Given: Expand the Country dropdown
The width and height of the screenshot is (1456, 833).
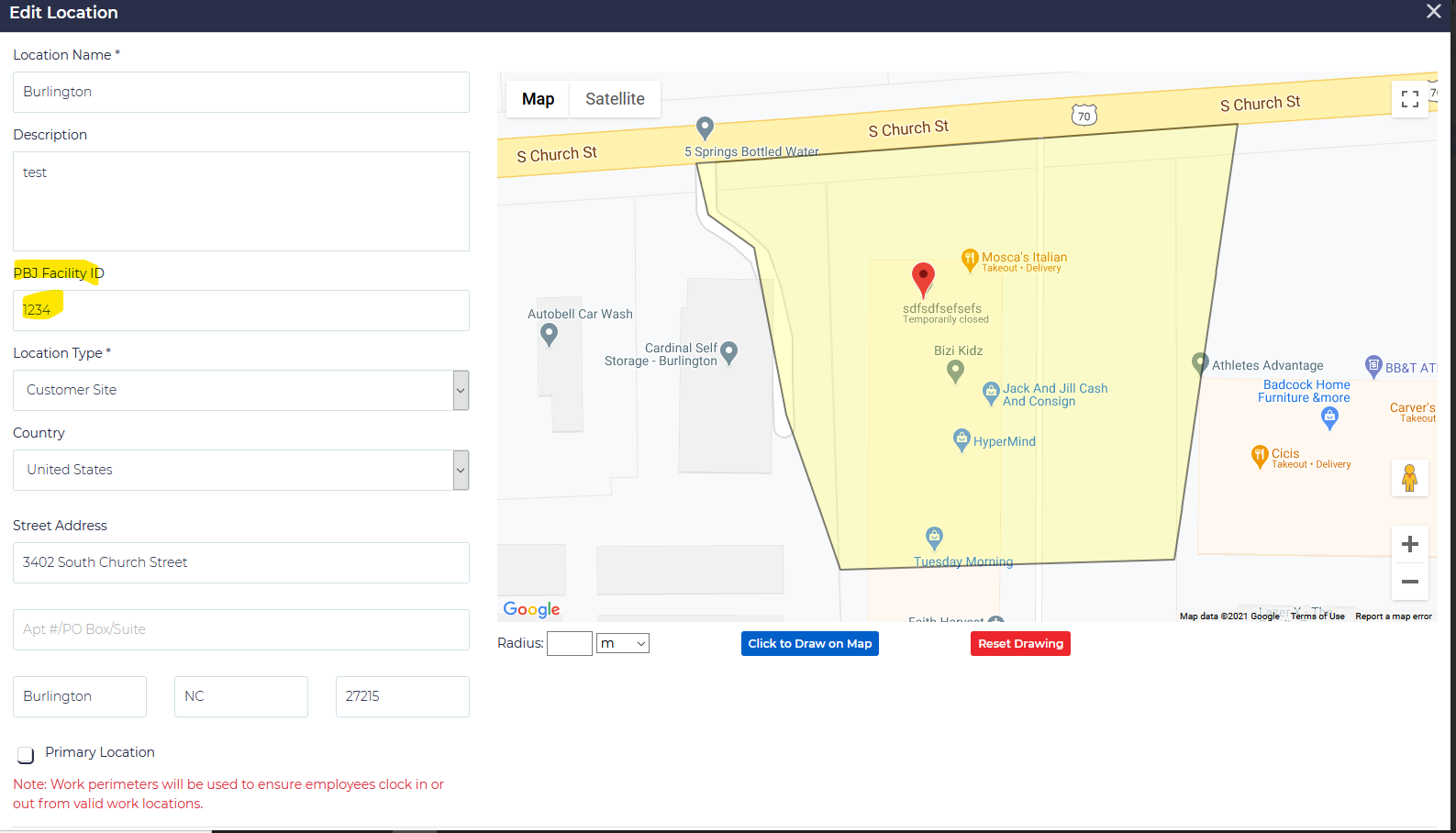Looking at the screenshot, I should tap(240, 470).
